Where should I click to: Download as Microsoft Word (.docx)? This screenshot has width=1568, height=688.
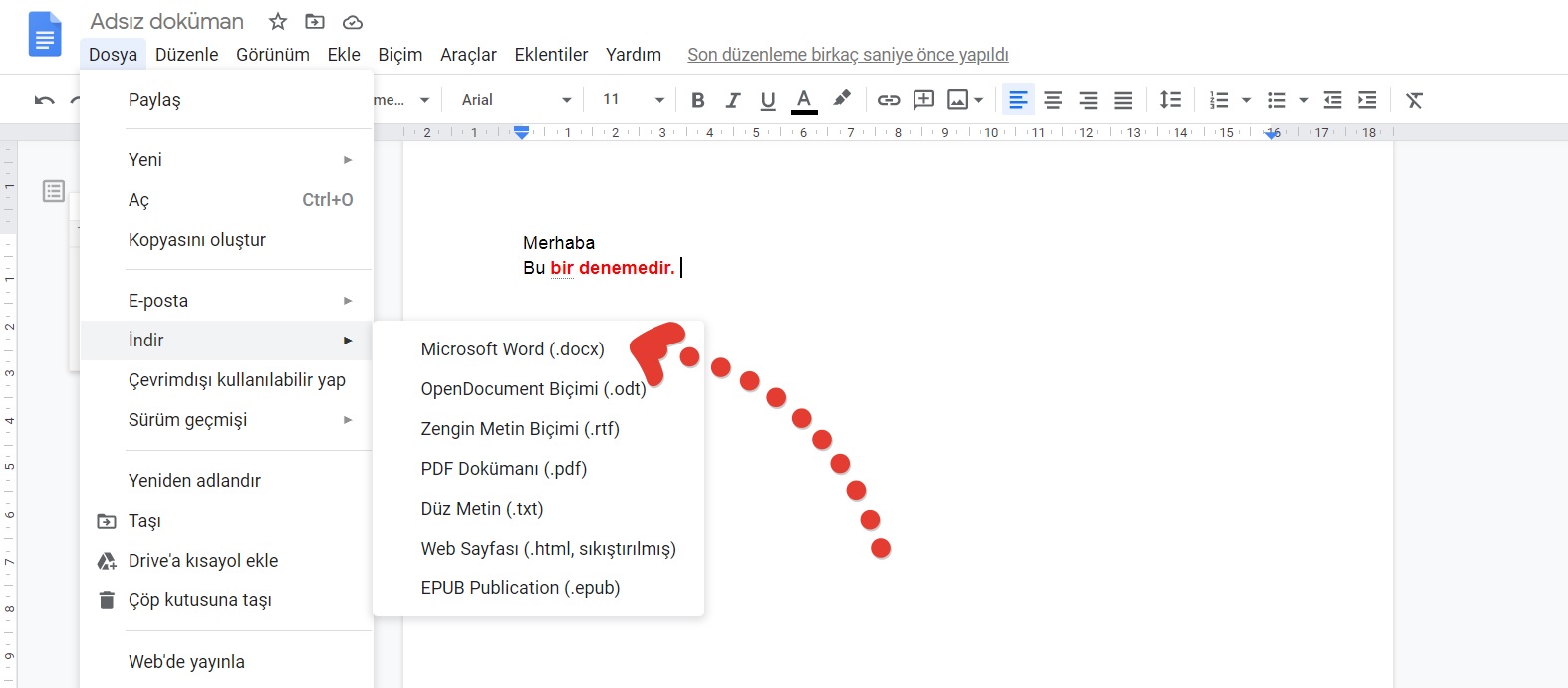click(x=538, y=349)
